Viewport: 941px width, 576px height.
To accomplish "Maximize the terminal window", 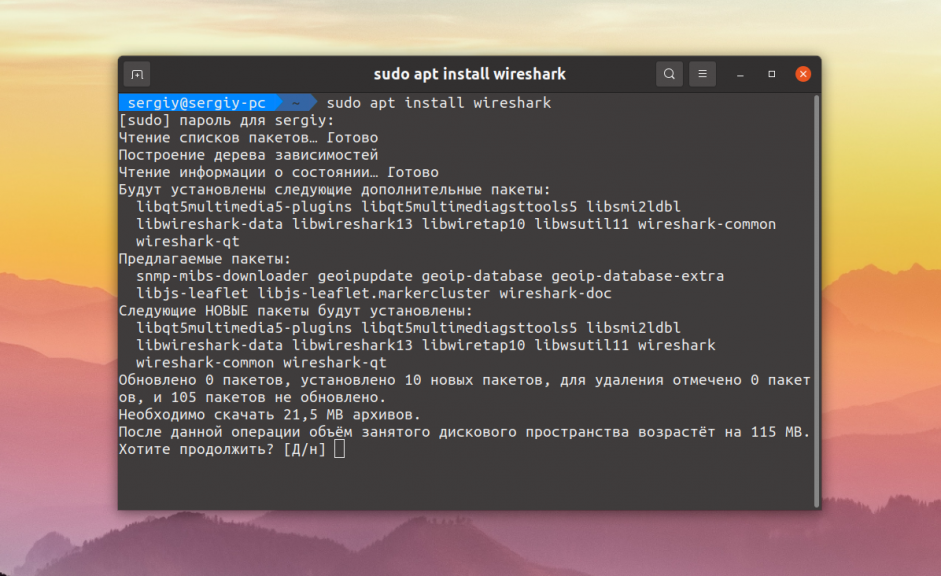I will 772,74.
